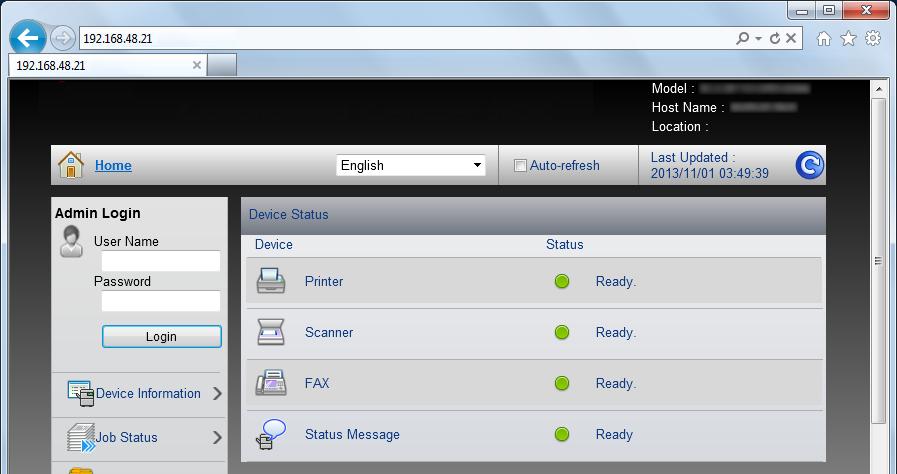Click the Printer label text
Screen dimensions: 897x474
[324, 281]
